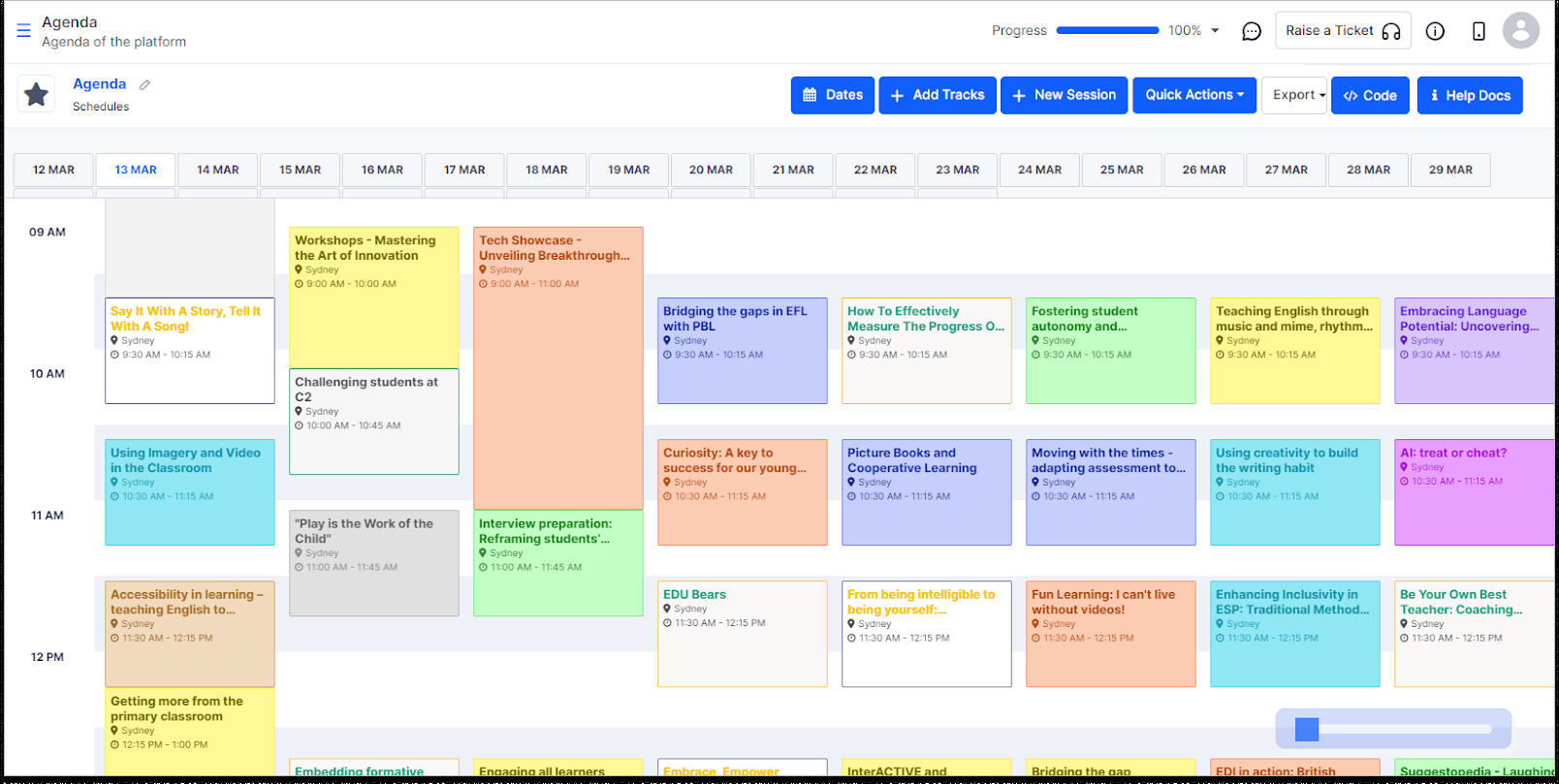Open the Quick Actions dropdown
The image size is (1559, 784).
point(1194,95)
